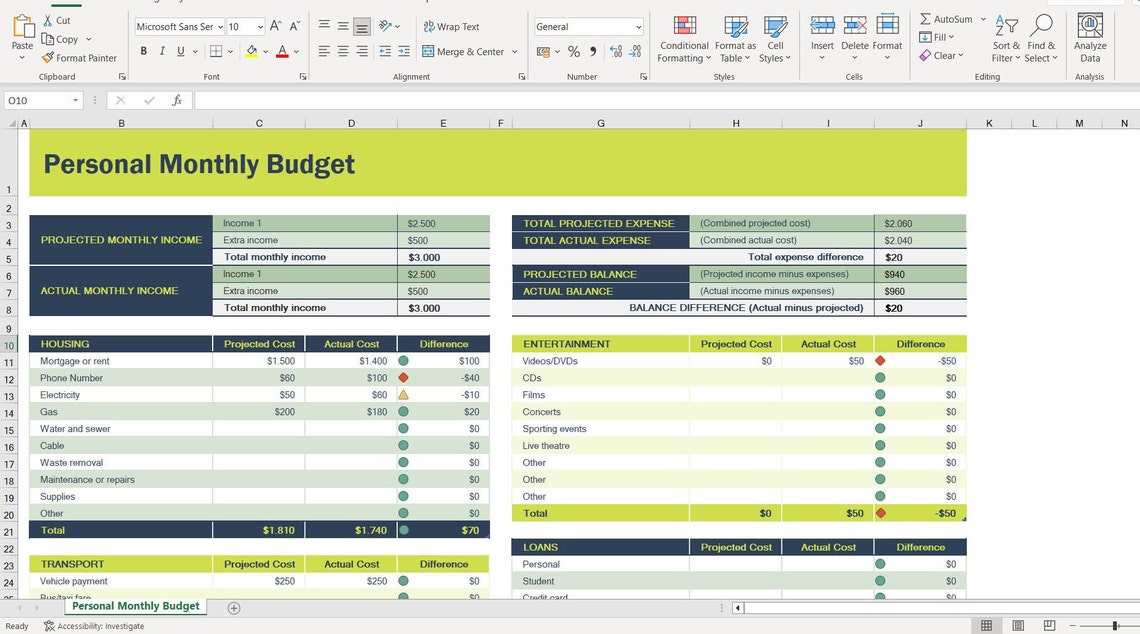Open the Merge & Center menu
The height and width of the screenshot is (634, 1140).
(465, 50)
